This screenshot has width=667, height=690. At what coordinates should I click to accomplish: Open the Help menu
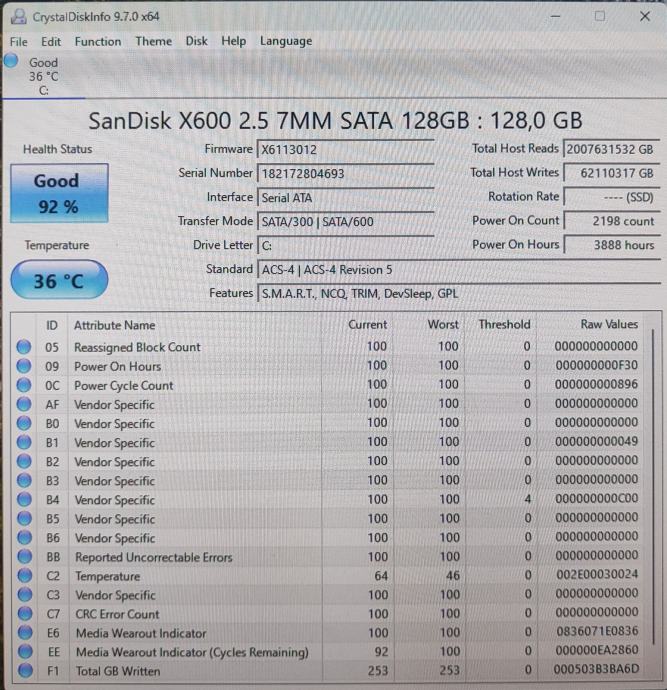tap(234, 41)
